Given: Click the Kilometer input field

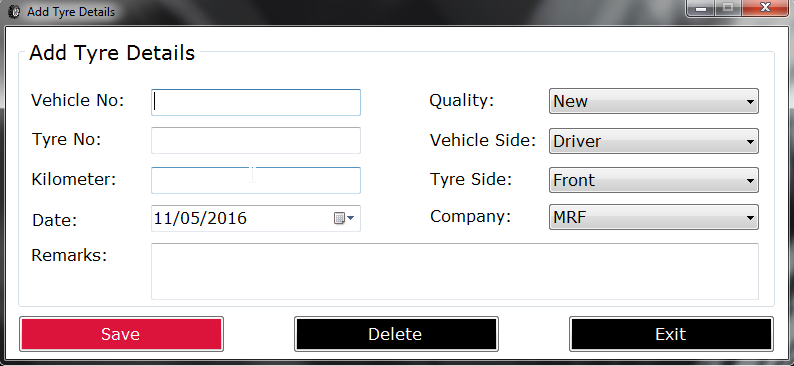Looking at the screenshot, I should click(x=256, y=180).
